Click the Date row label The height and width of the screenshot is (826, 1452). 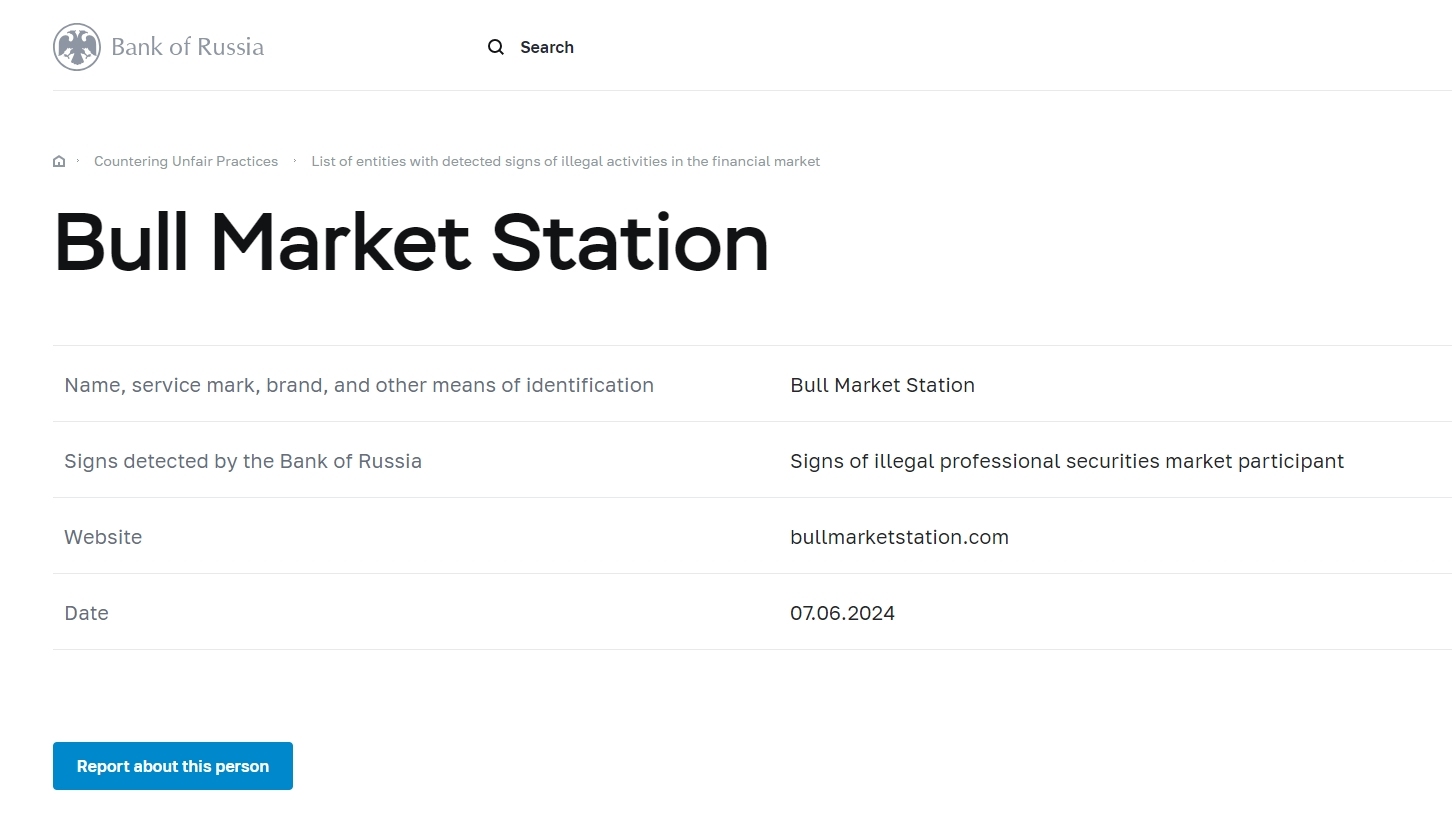click(86, 613)
